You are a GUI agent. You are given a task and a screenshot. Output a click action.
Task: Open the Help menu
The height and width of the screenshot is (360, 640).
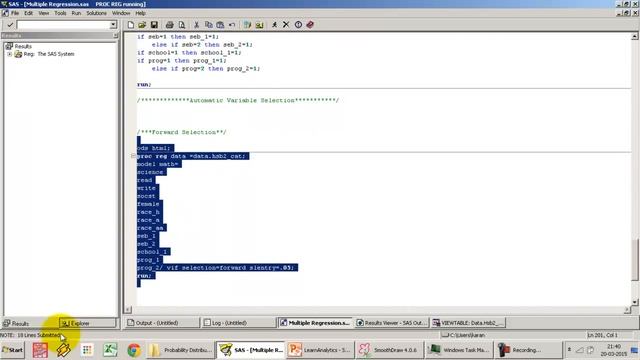140,13
